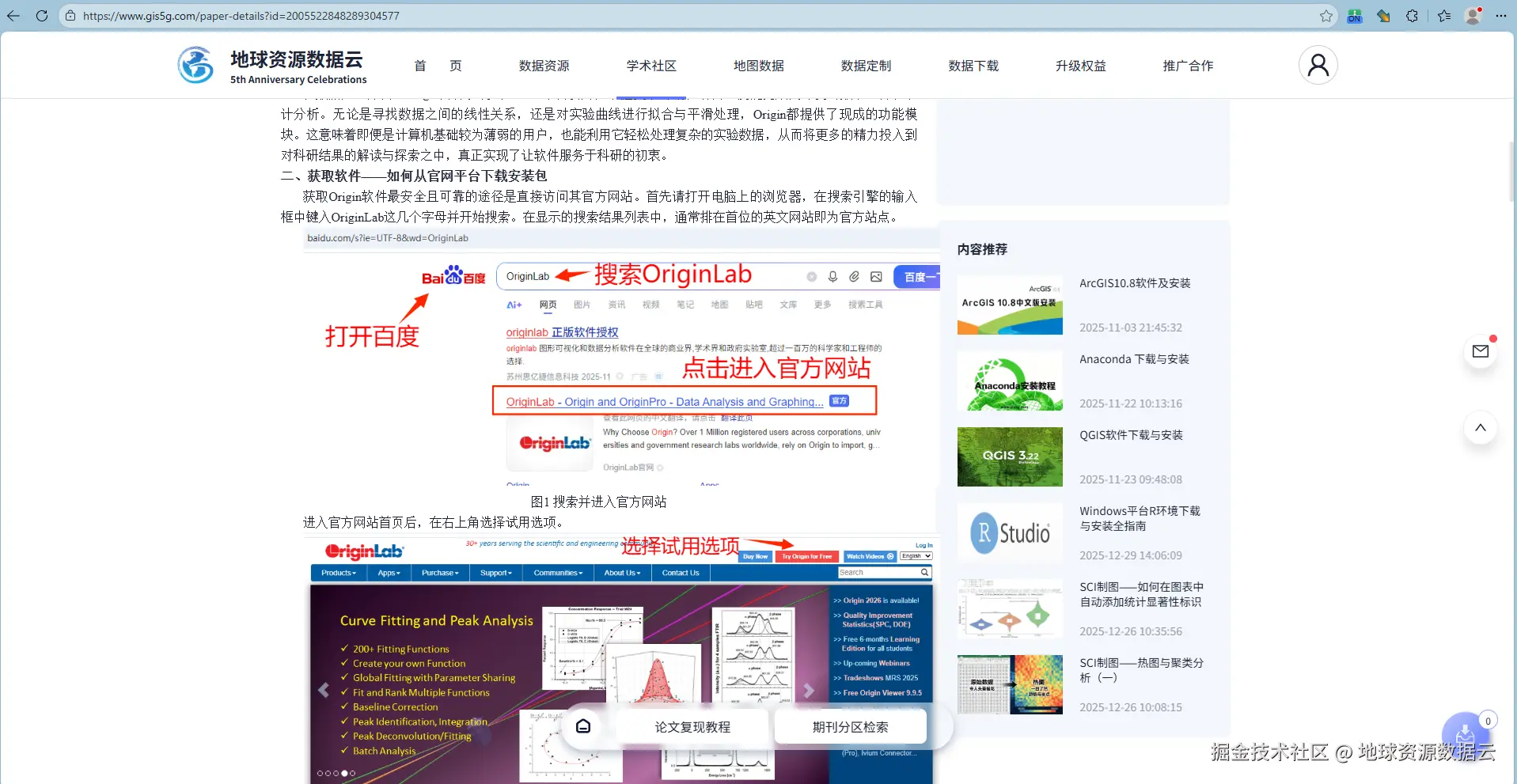
Task: Open the browser extensions puzzle menu
Action: 1412,16
